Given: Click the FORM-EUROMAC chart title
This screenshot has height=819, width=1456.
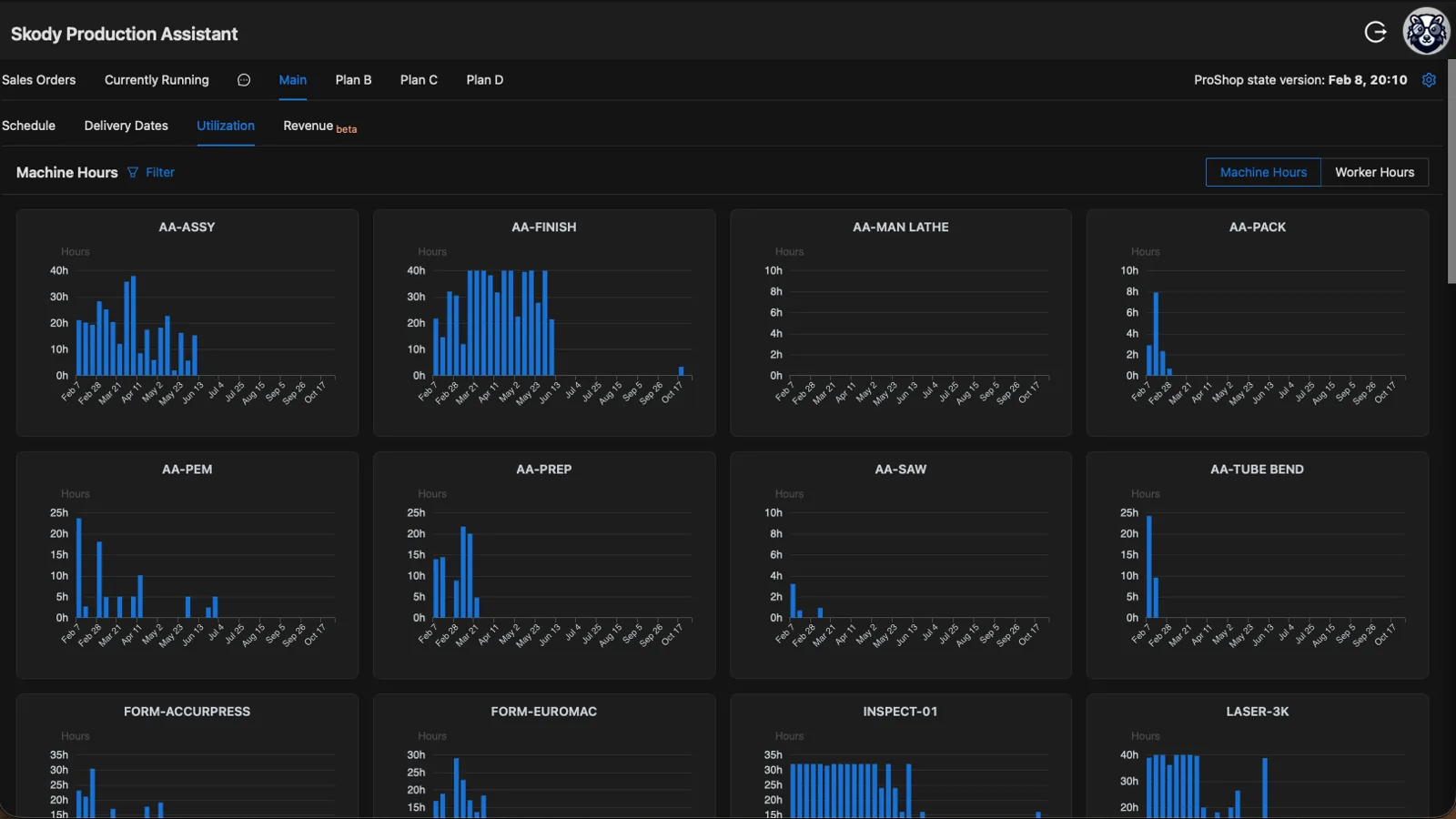Looking at the screenshot, I should (x=543, y=711).
